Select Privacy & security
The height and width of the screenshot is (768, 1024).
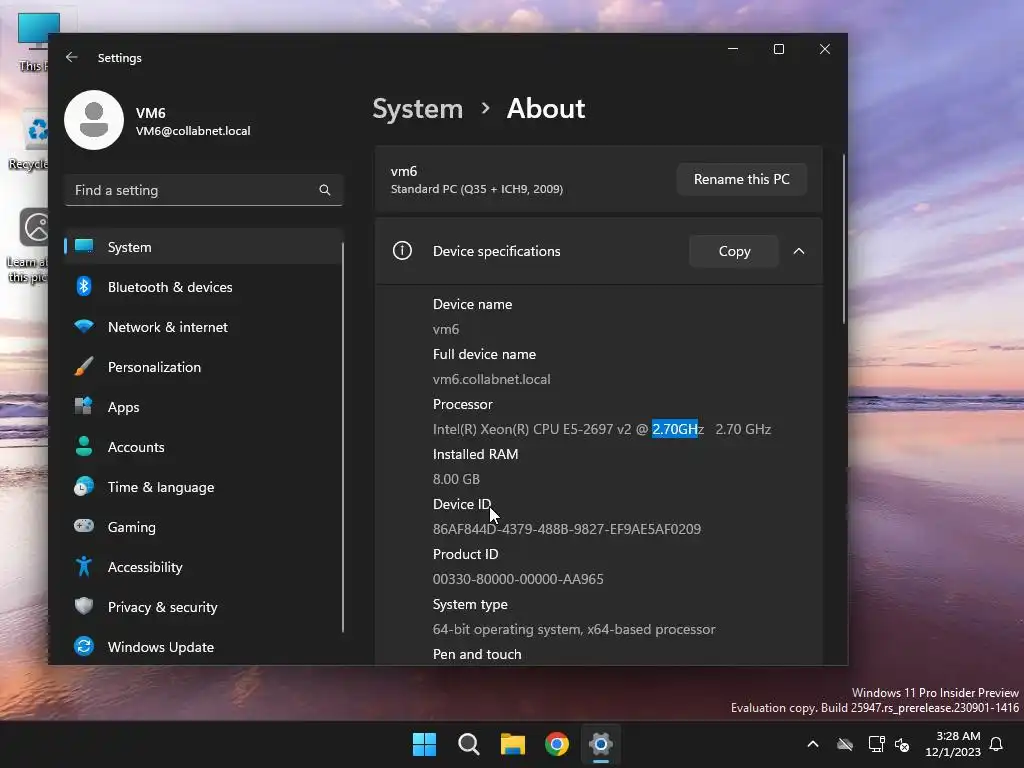click(204, 607)
